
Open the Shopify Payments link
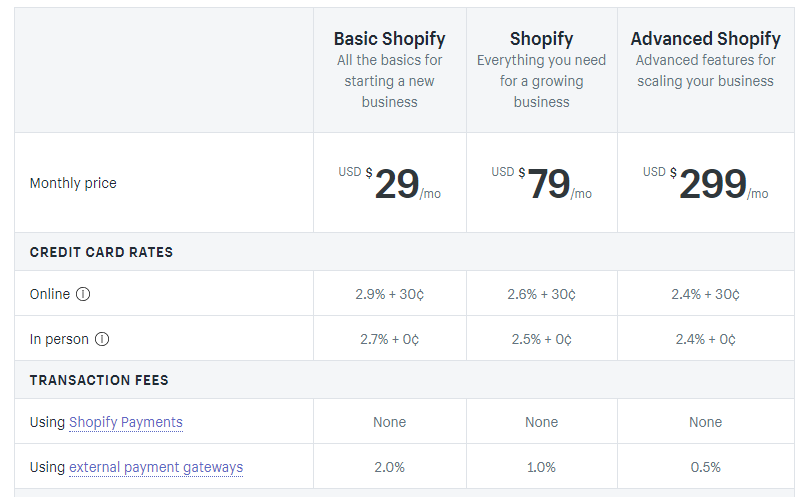[126, 422]
